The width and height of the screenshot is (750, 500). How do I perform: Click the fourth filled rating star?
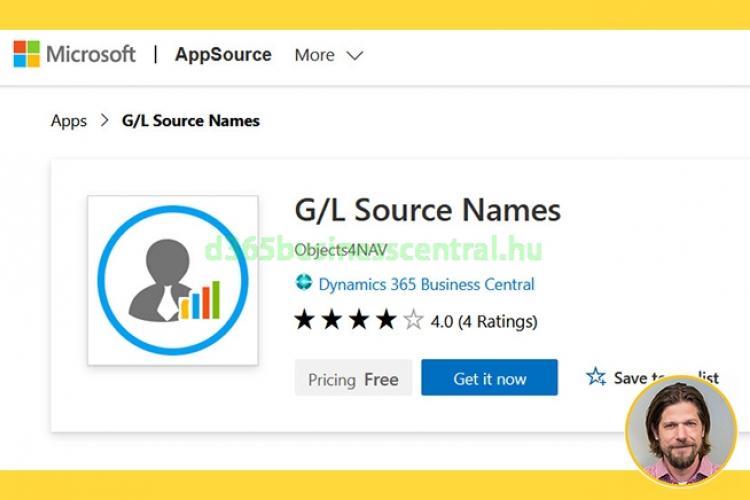click(386, 321)
